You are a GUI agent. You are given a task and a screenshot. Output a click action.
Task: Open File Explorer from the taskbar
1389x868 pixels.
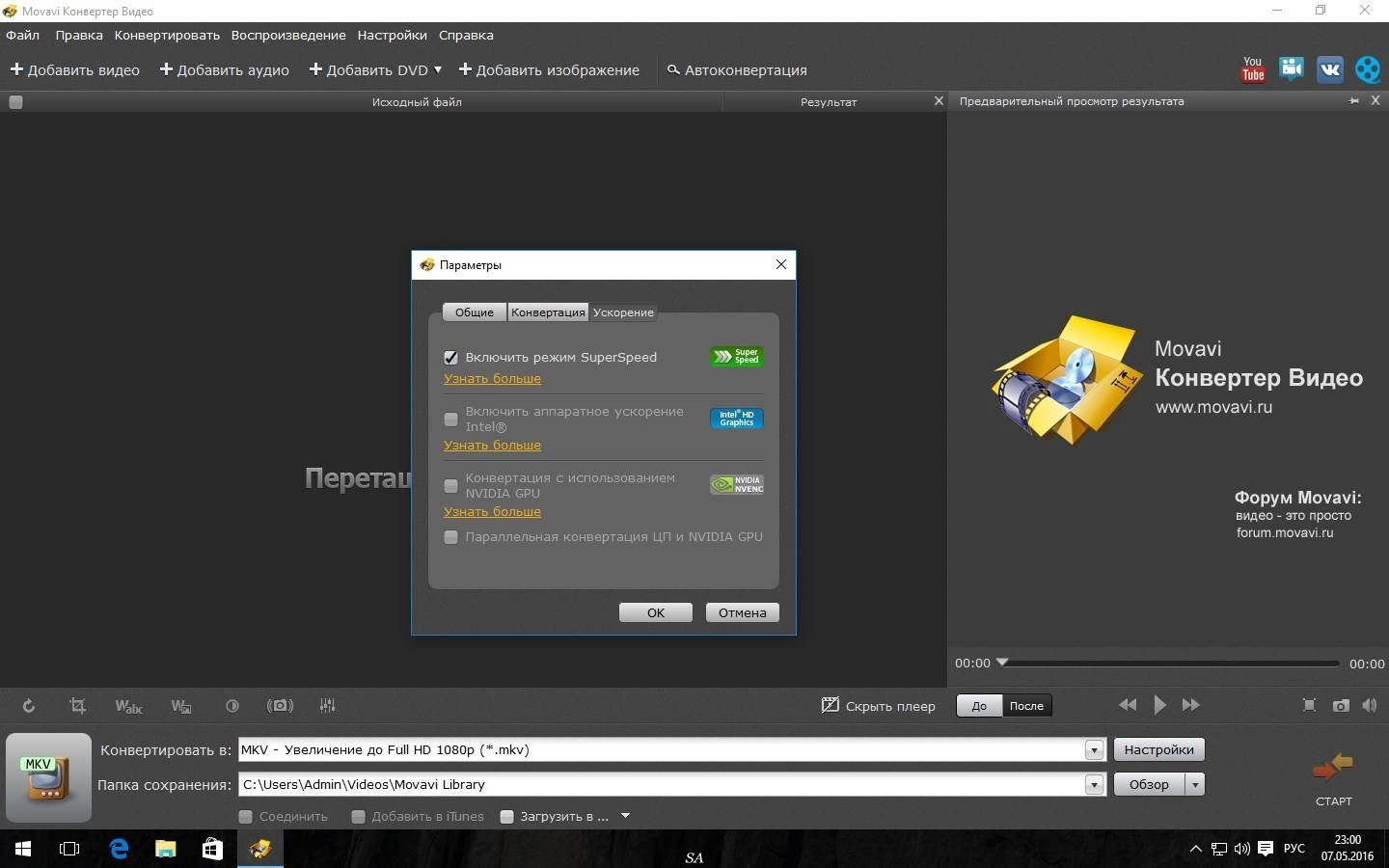166,849
